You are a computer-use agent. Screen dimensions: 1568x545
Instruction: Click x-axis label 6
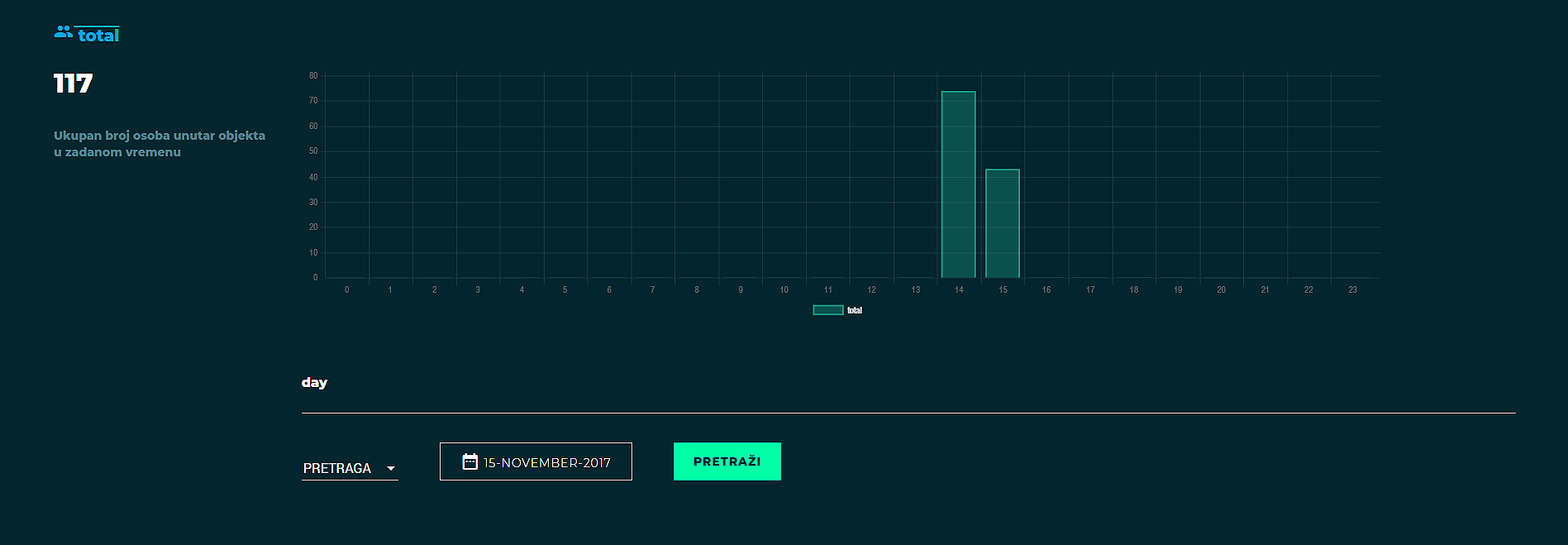click(609, 289)
